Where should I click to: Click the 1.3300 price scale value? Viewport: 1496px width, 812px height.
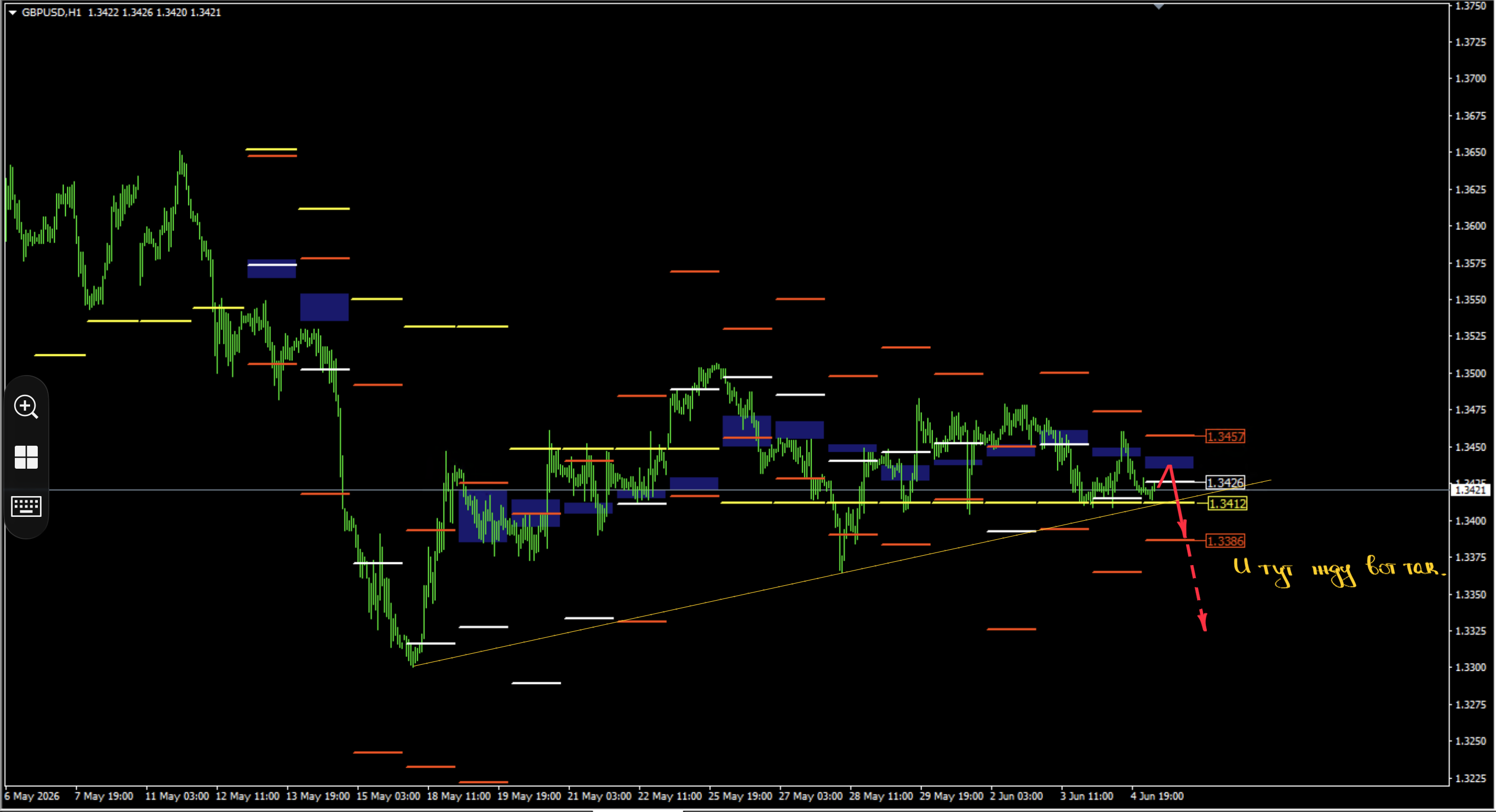point(1470,668)
